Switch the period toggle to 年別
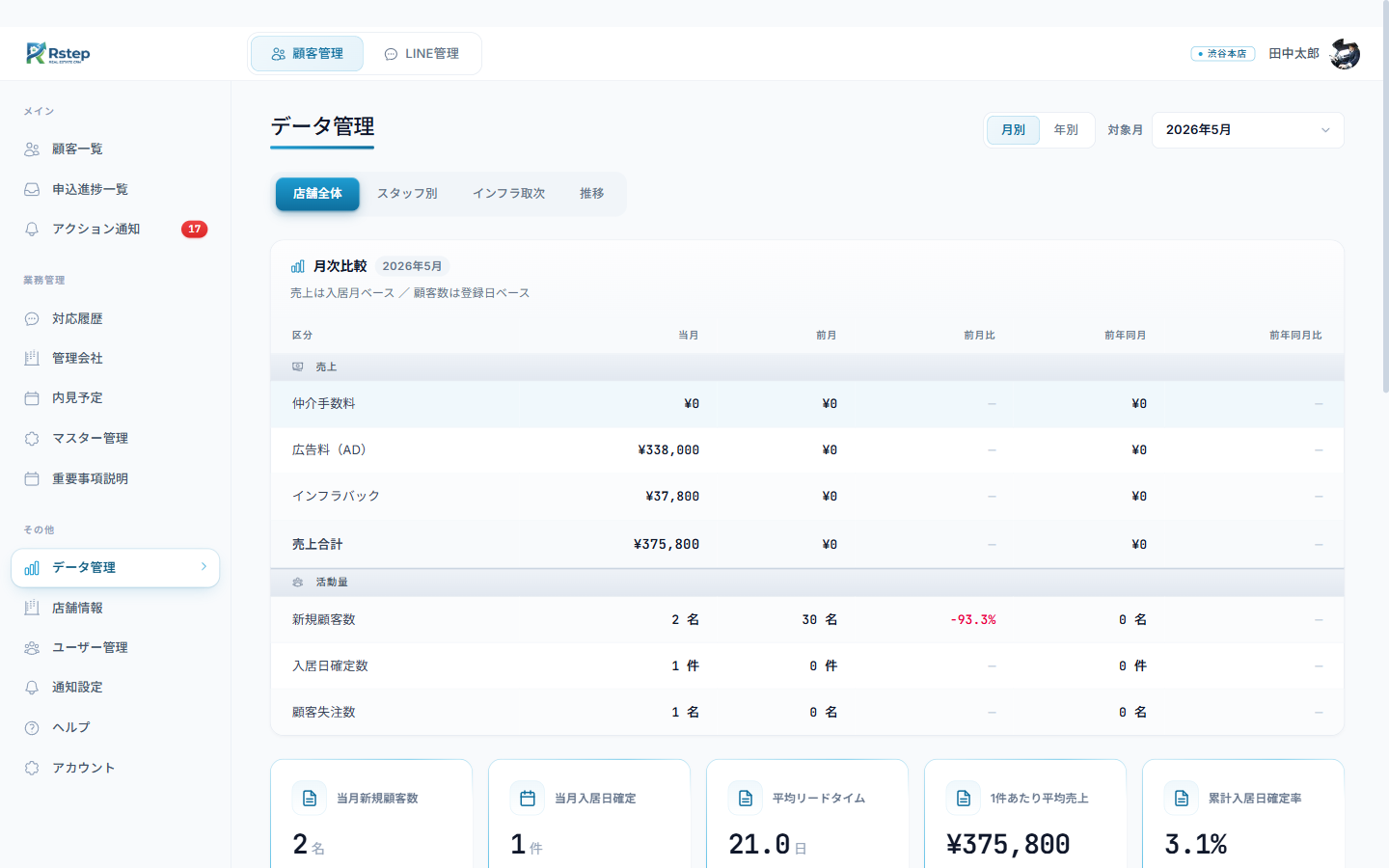The width and height of the screenshot is (1389, 868). point(1066,130)
